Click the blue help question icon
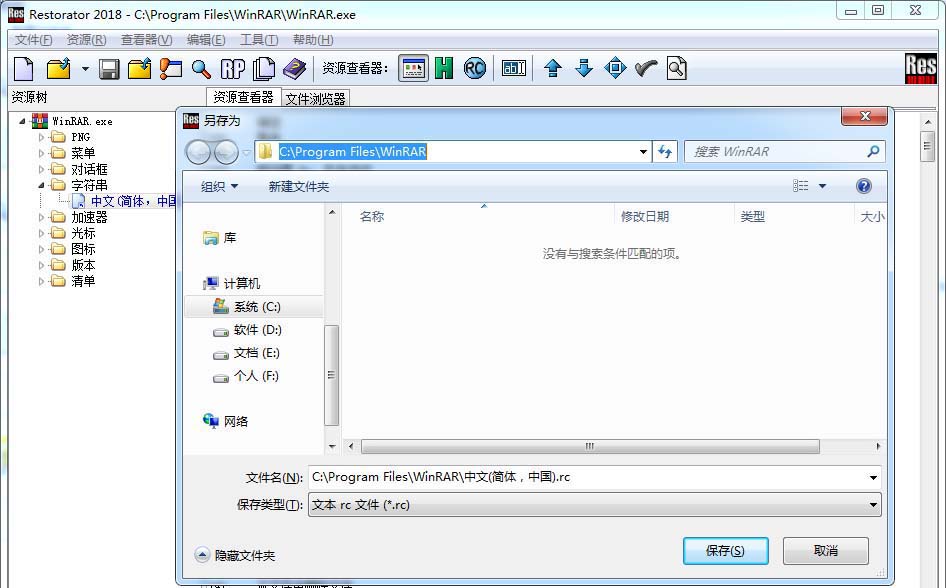The height and width of the screenshot is (588, 946). coord(863,186)
